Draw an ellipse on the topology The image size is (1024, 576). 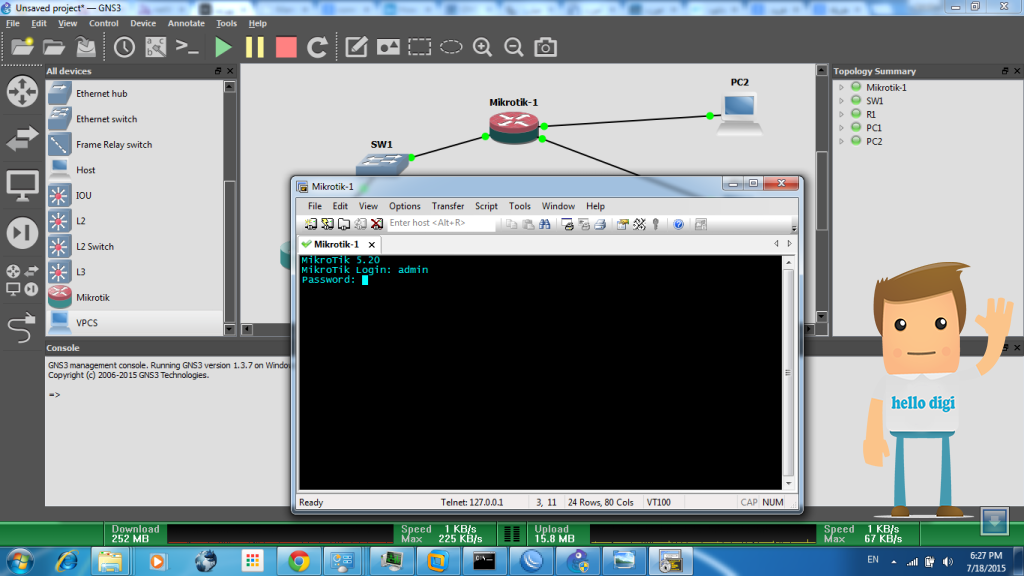451,47
